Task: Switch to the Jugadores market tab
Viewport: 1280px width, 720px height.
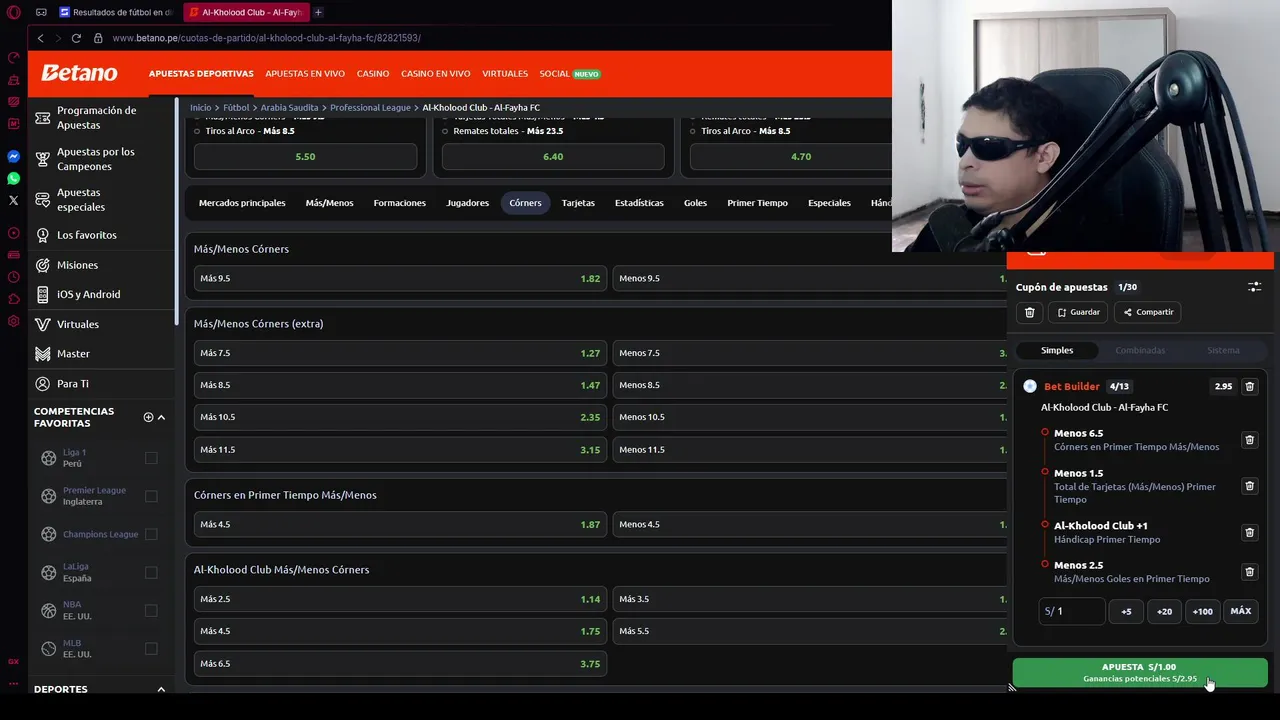Action: click(x=468, y=203)
